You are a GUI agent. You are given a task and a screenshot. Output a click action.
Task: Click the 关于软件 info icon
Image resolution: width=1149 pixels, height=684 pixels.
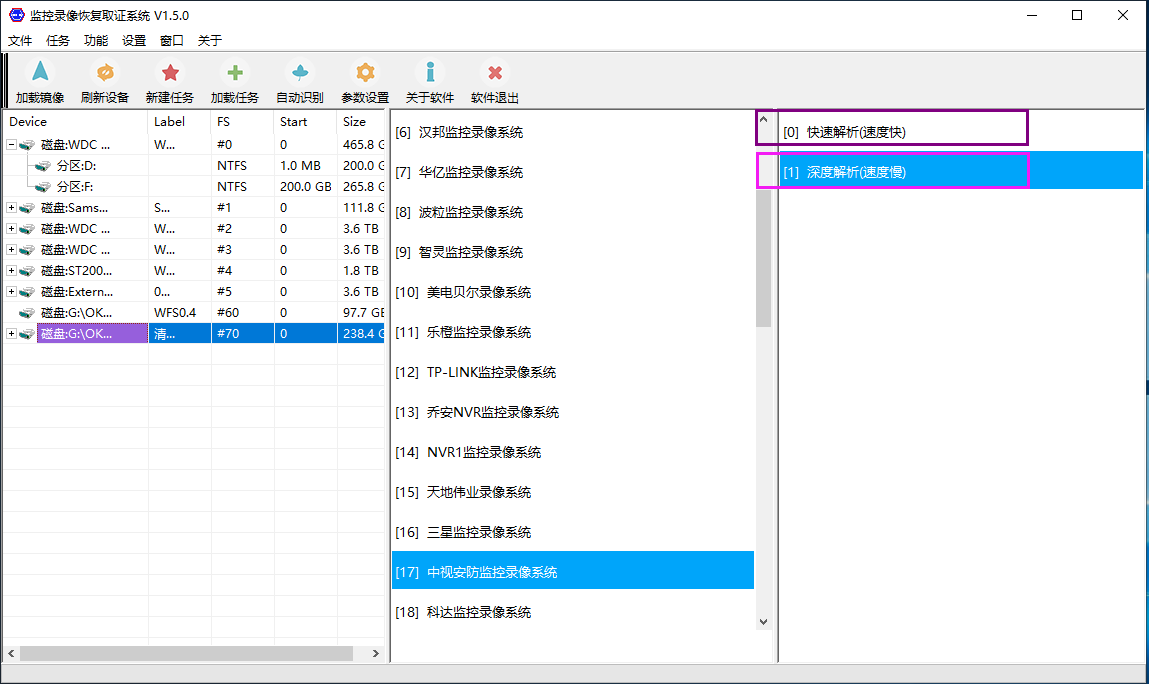[x=430, y=73]
